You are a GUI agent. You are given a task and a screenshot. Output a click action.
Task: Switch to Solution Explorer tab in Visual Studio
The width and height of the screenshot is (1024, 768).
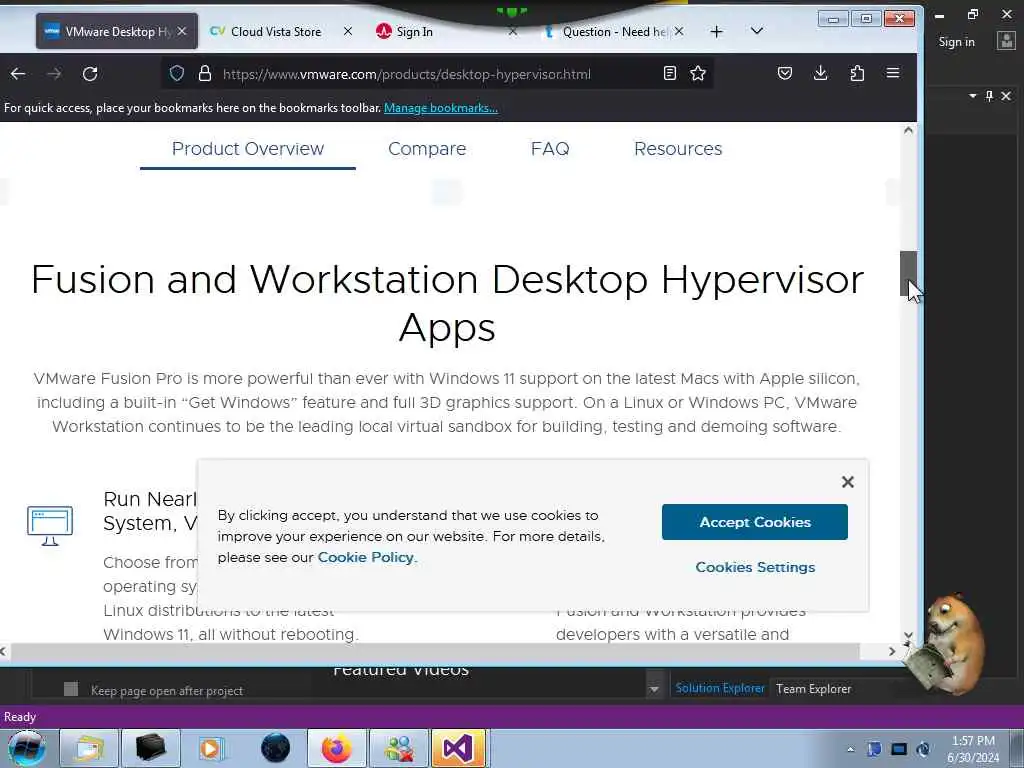[720, 688]
